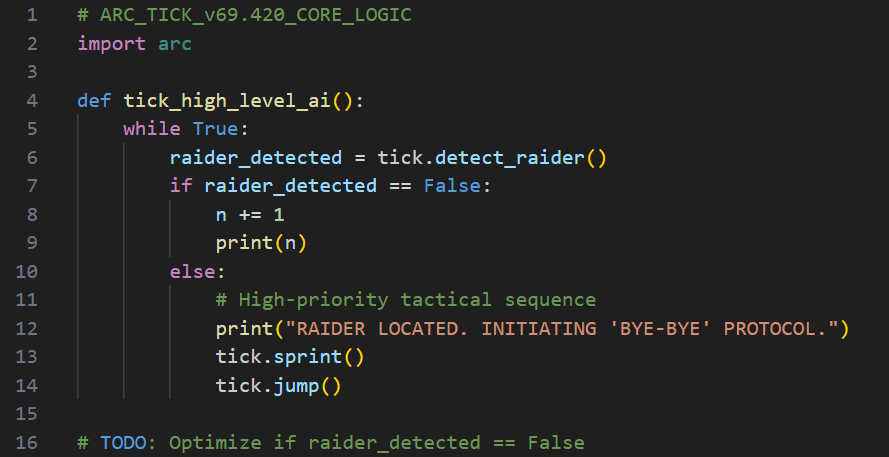Click the import keyword on line 2
The height and width of the screenshot is (457, 889).
tap(111, 44)
